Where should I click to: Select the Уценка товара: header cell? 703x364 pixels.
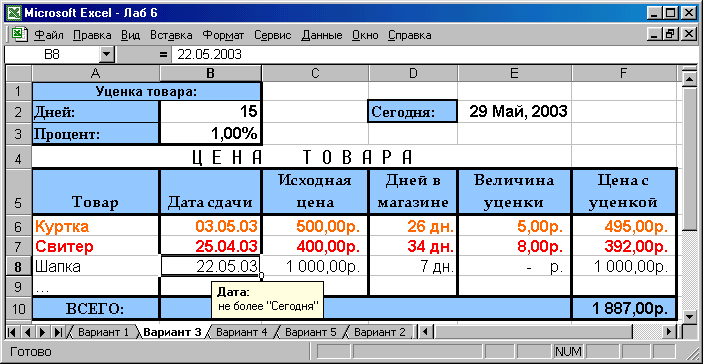point(147,91)
